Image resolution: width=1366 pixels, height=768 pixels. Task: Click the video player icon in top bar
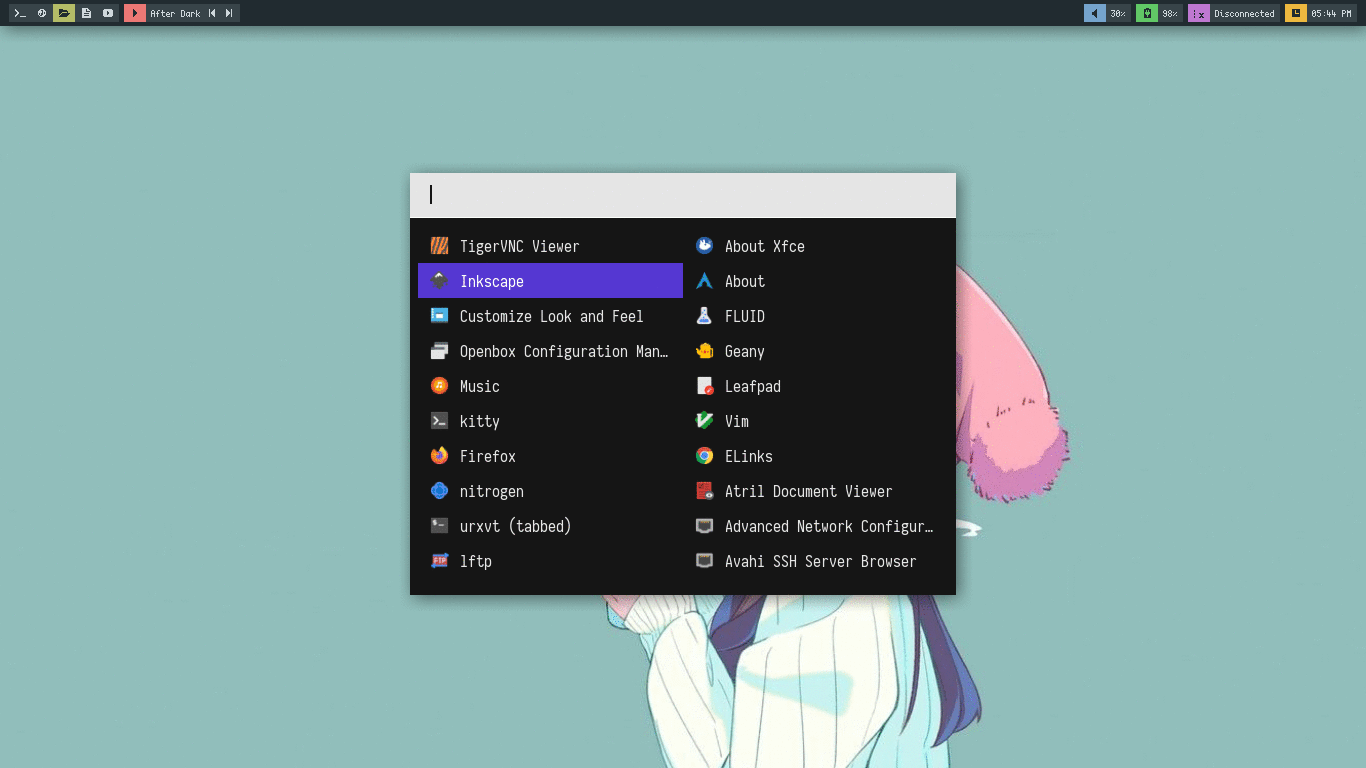pyautogui.click(x=108, y=13)
